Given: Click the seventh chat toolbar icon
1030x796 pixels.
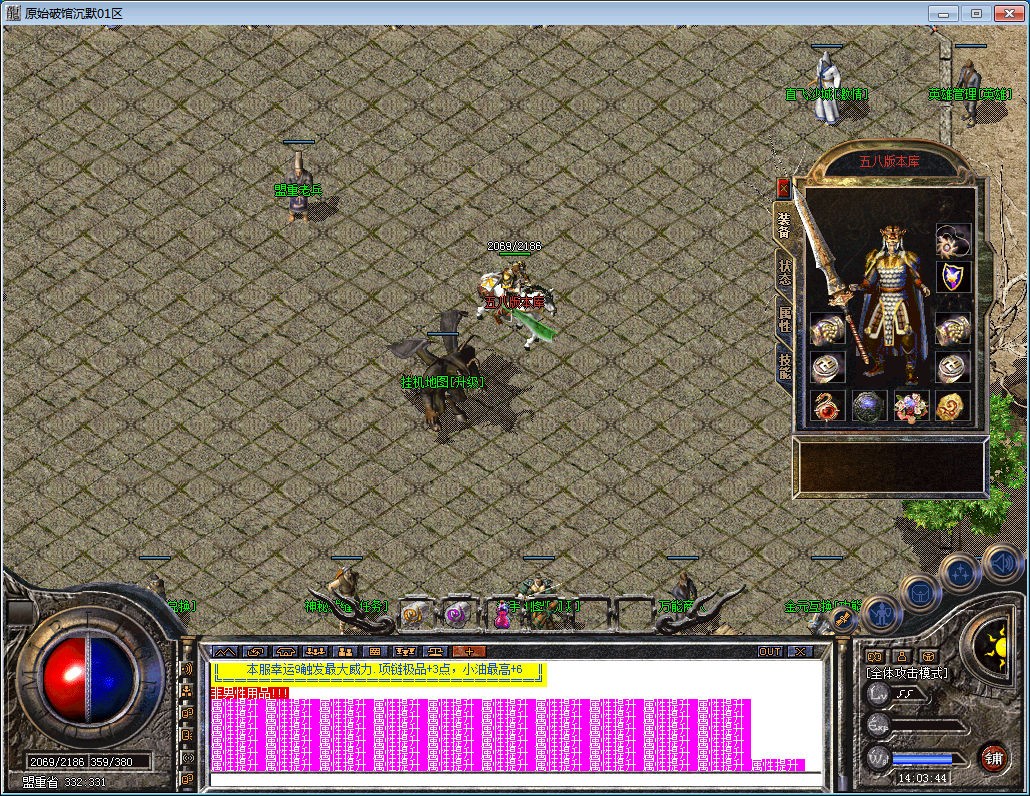Looking at the screenshot, I should point(405,652).
